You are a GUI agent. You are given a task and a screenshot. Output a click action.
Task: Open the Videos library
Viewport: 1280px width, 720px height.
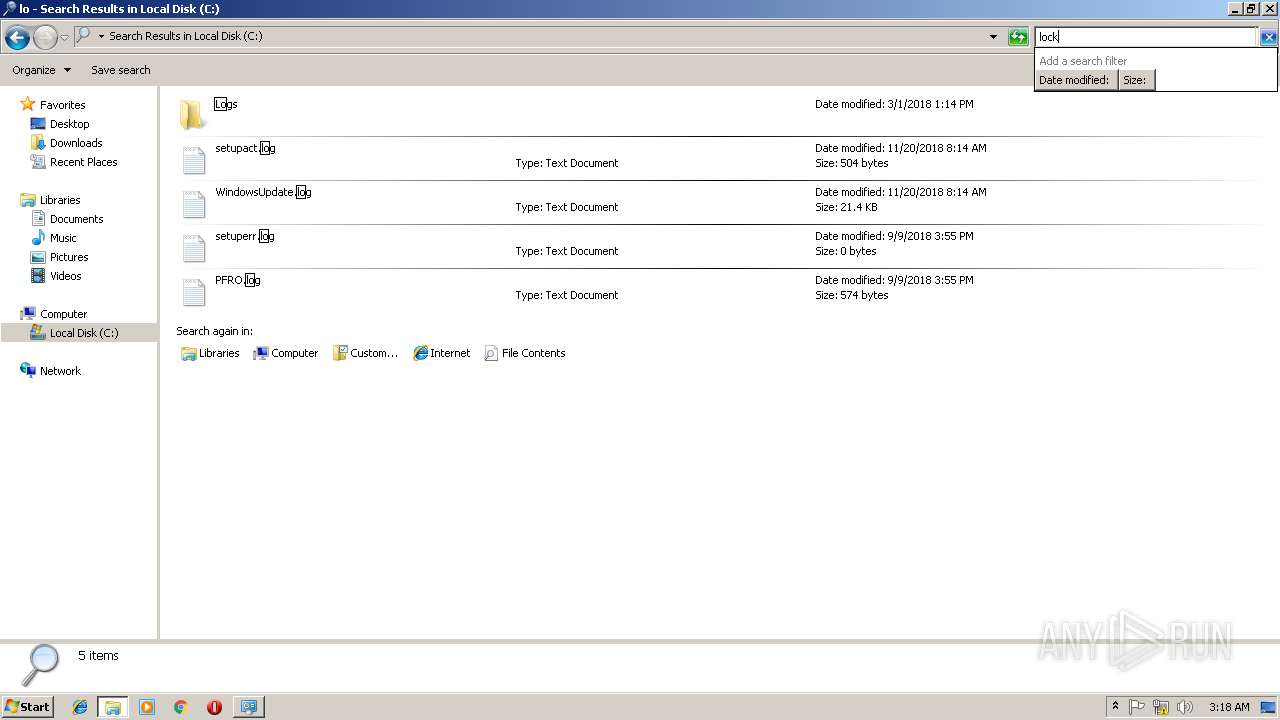pos(65,276)
